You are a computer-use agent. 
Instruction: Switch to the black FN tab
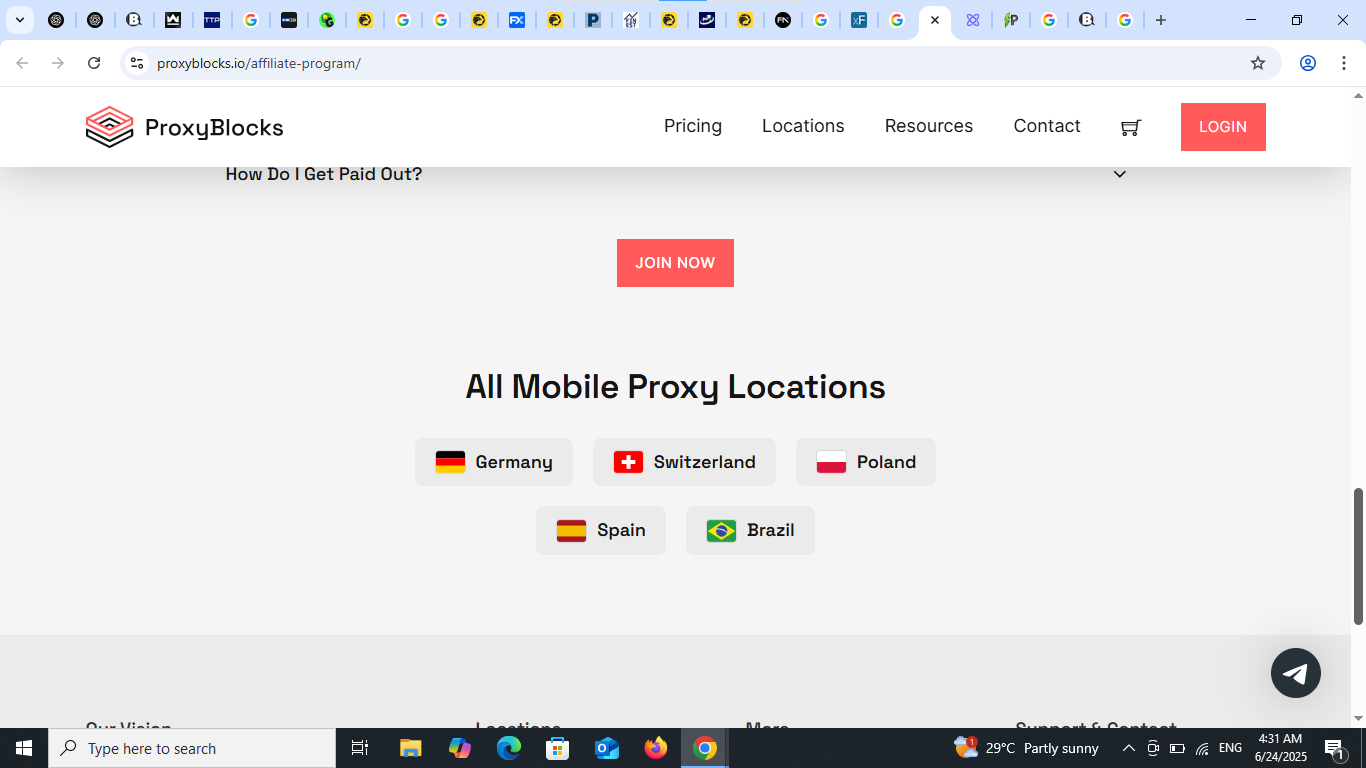pos(783,20)
